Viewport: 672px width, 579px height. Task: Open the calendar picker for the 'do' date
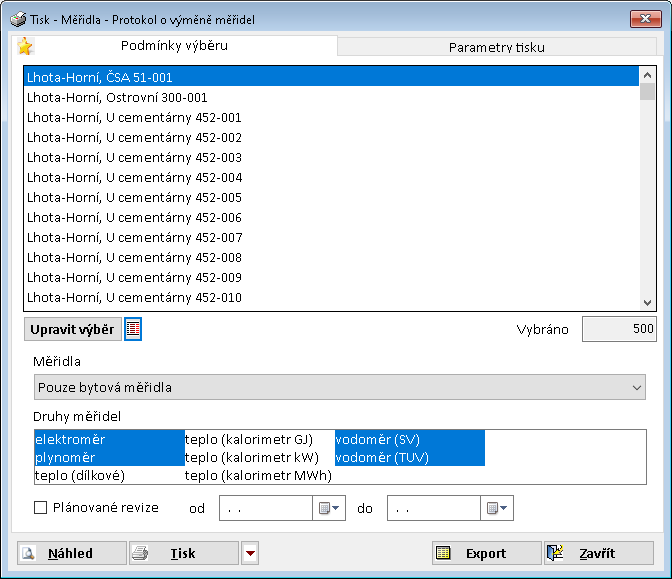coord(498,509)
